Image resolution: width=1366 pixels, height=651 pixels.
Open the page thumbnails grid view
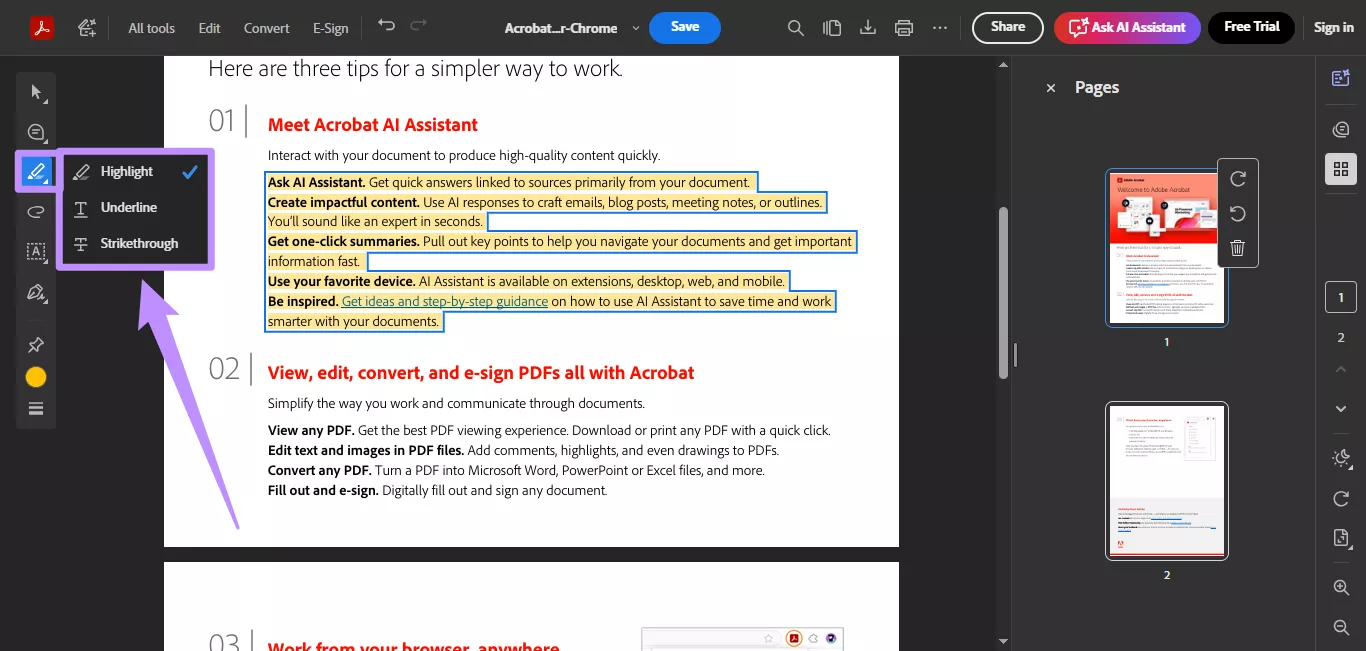coord(1340,168)
